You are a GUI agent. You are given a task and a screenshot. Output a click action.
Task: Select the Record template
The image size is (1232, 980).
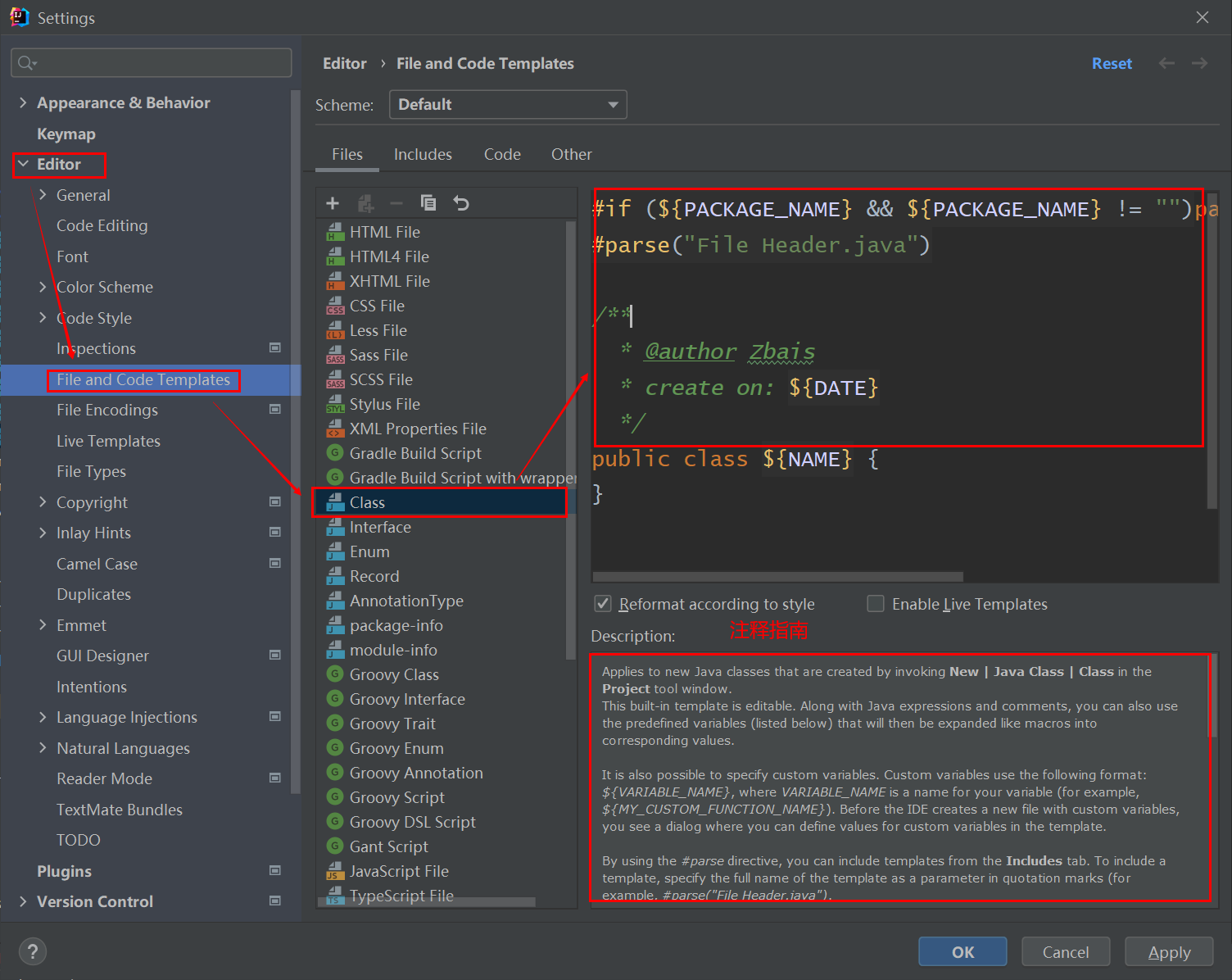[x=374, y=576]
